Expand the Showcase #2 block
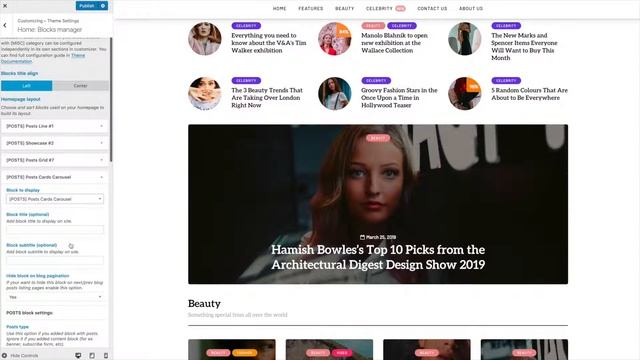This screenshot has width=640, height=360. click(55, 143)
